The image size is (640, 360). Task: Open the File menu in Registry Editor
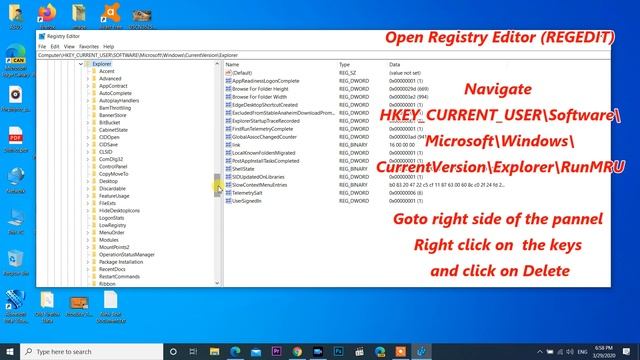[42, 47]
